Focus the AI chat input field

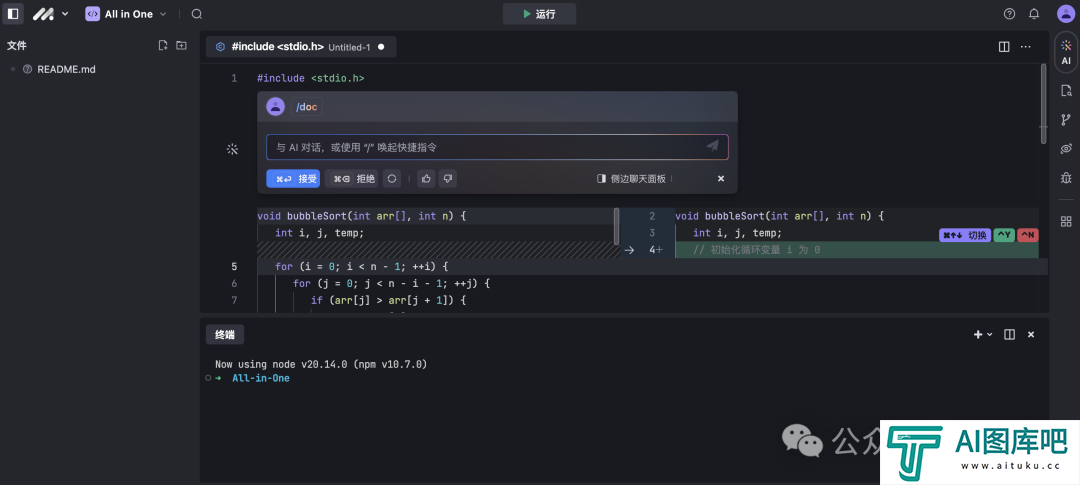pyautogui.click(x=497, y=147)
